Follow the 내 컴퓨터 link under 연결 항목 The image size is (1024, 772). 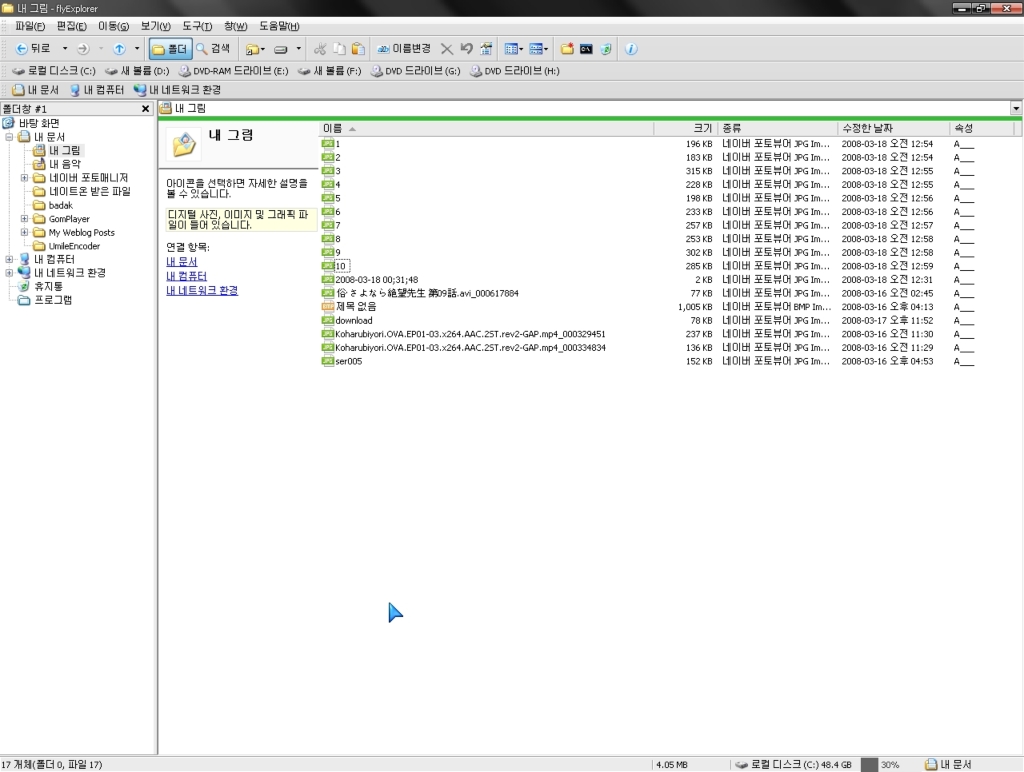186,276
